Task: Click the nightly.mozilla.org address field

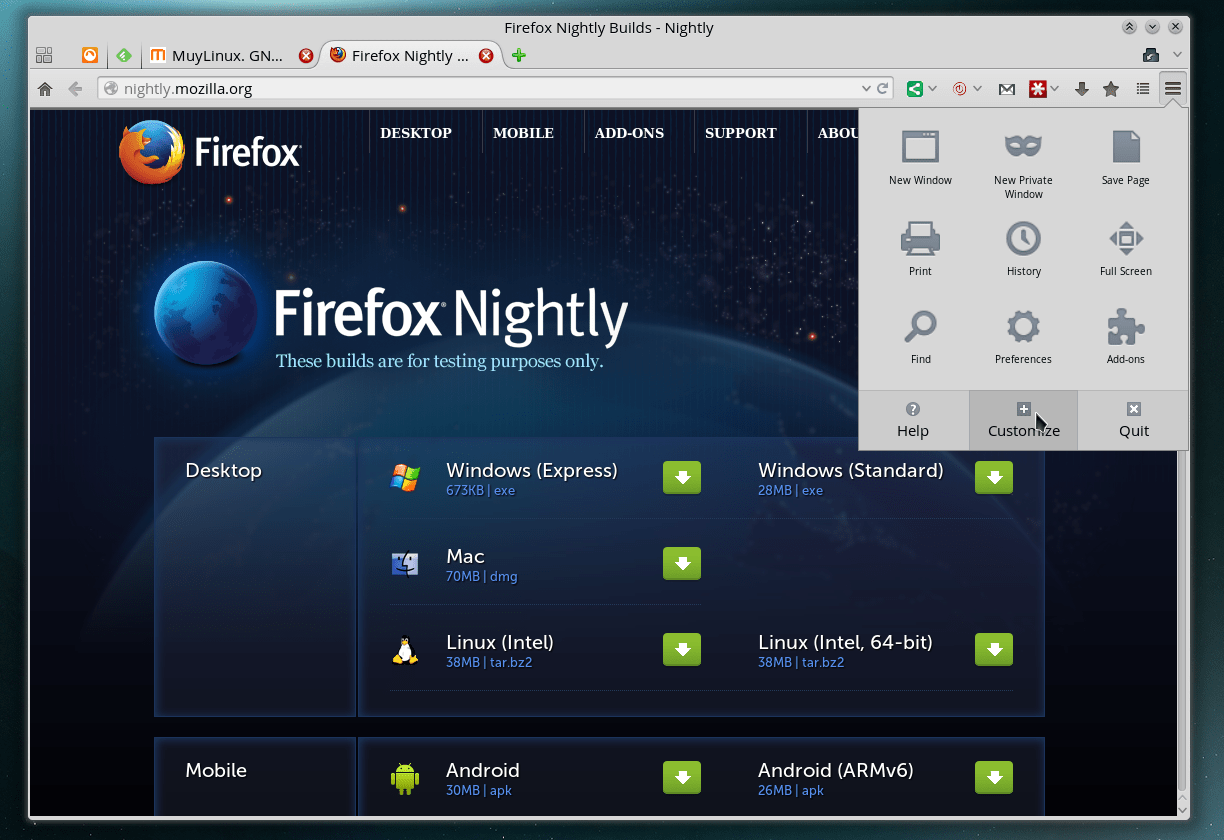Action: [x=480, y=89]
